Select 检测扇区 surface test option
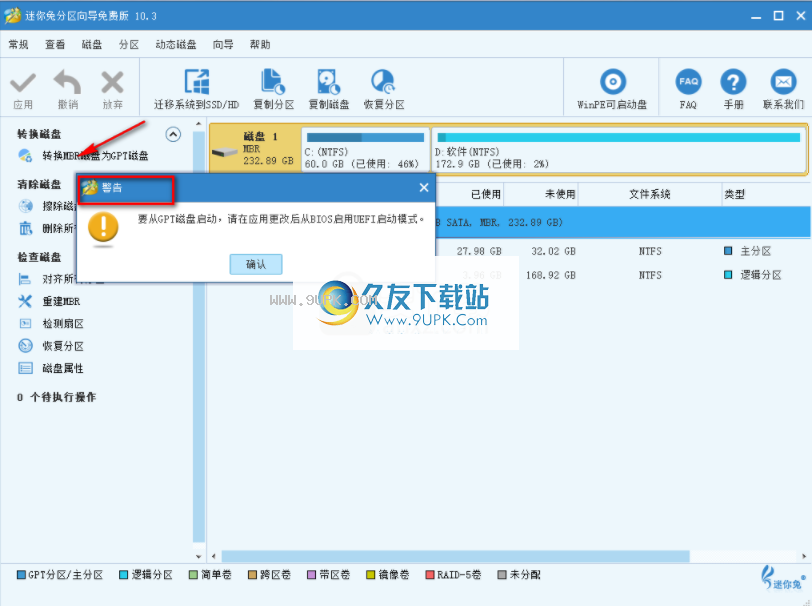This screenshot has width=812, height=606. (63, 324)
